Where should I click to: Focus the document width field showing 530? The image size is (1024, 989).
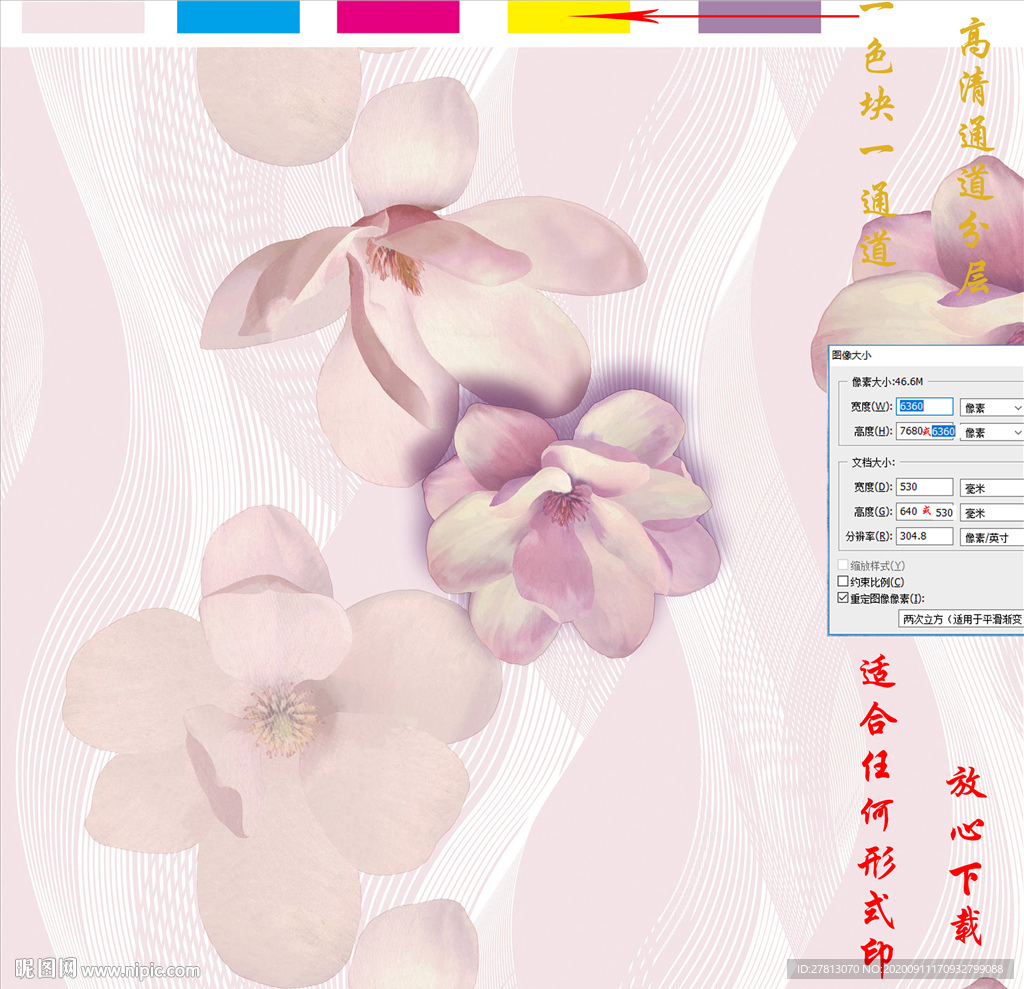point(924,487)
